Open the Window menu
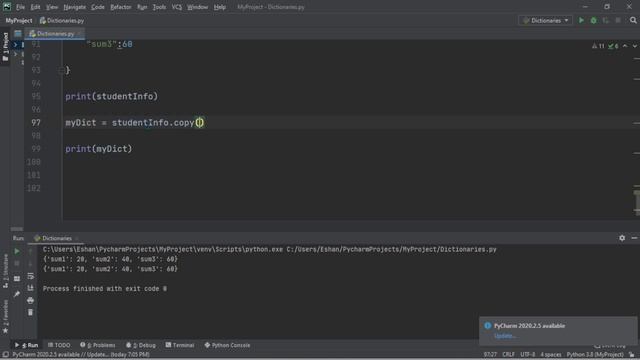 click(x=198, y=7)
